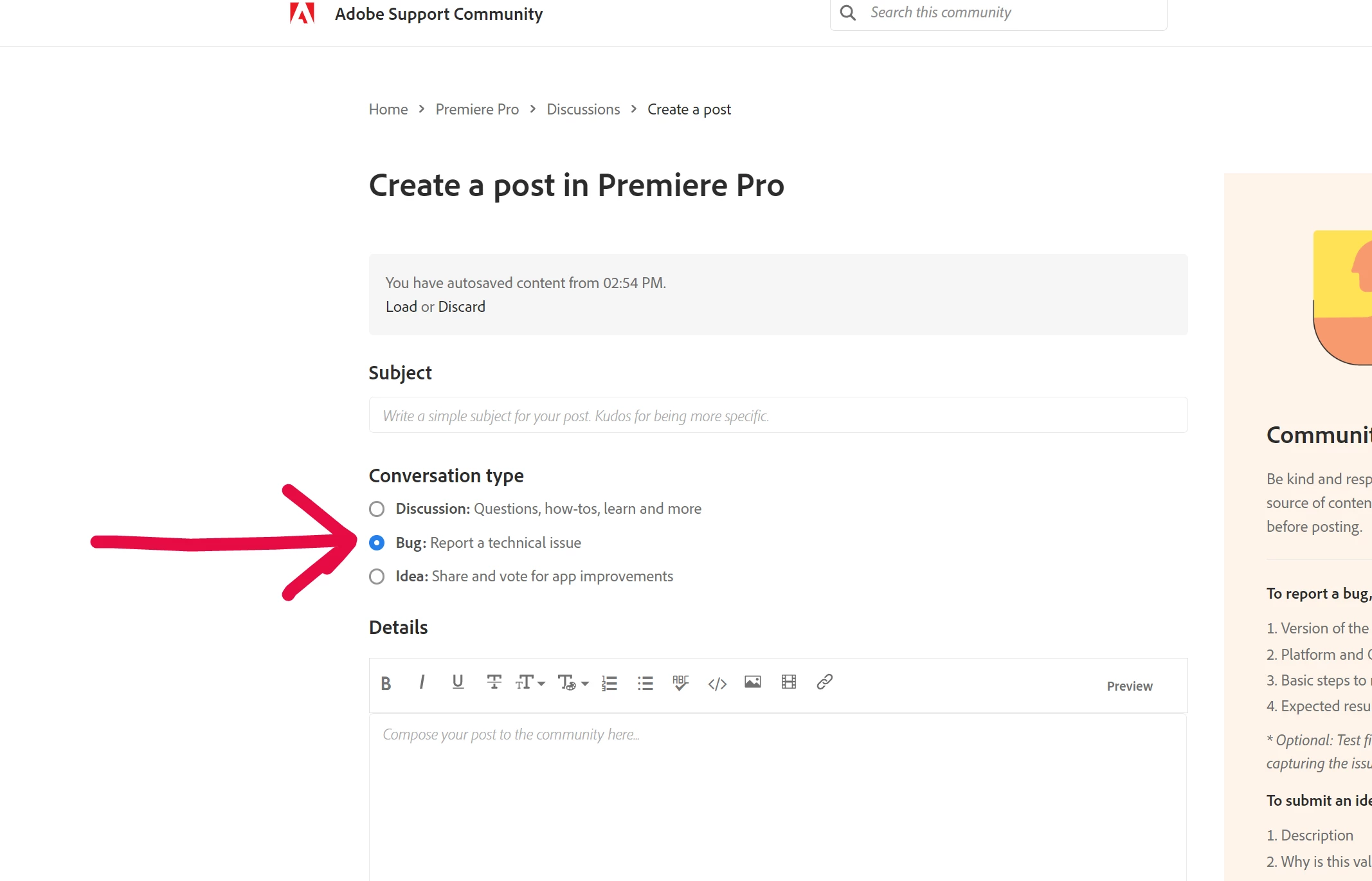Apply italic formatting in post editor
Image resolution: width=1372 pixels, height=881 pixels.
click(x=422, y=682)
